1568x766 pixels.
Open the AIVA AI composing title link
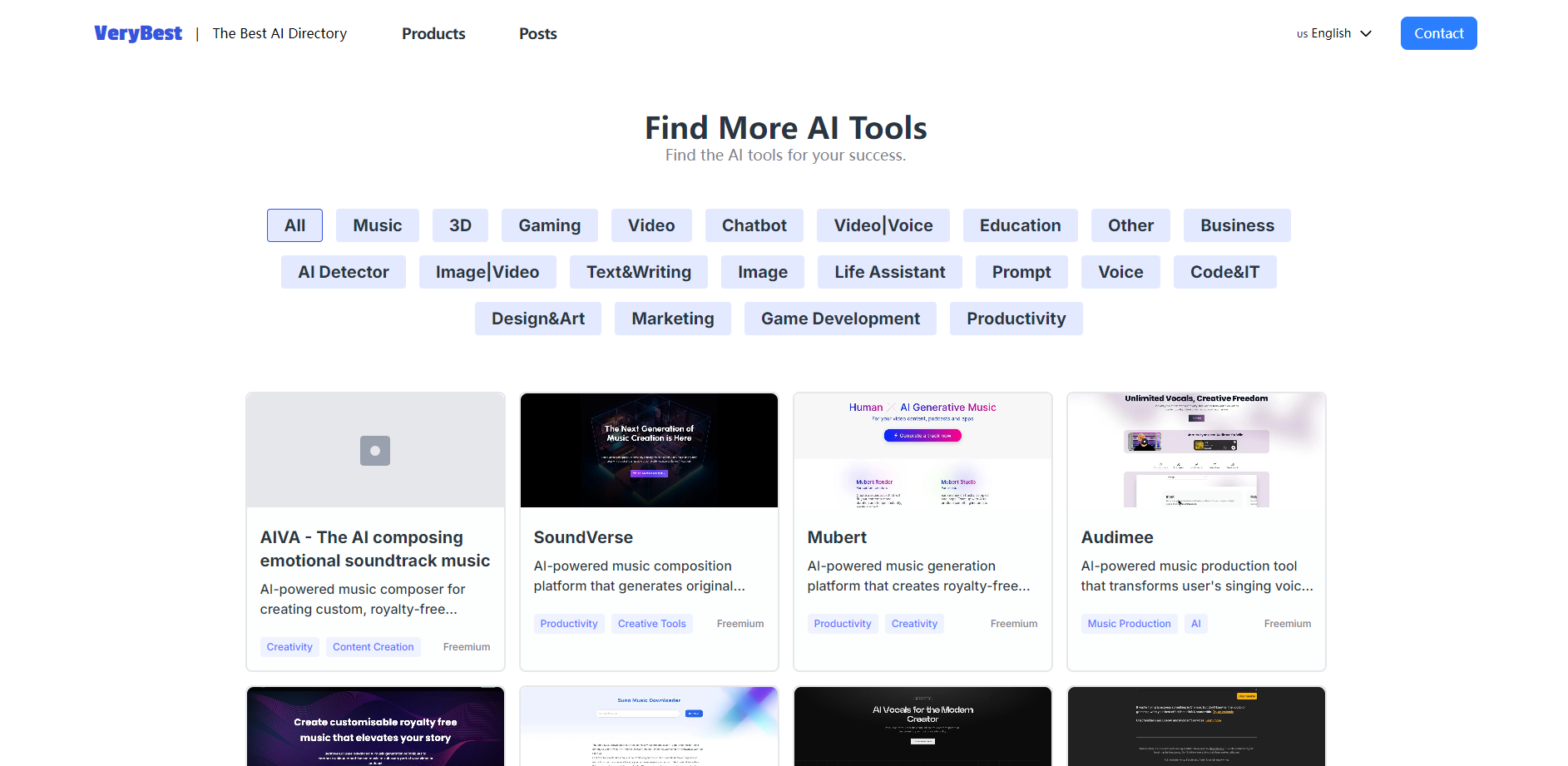point(375,549)
